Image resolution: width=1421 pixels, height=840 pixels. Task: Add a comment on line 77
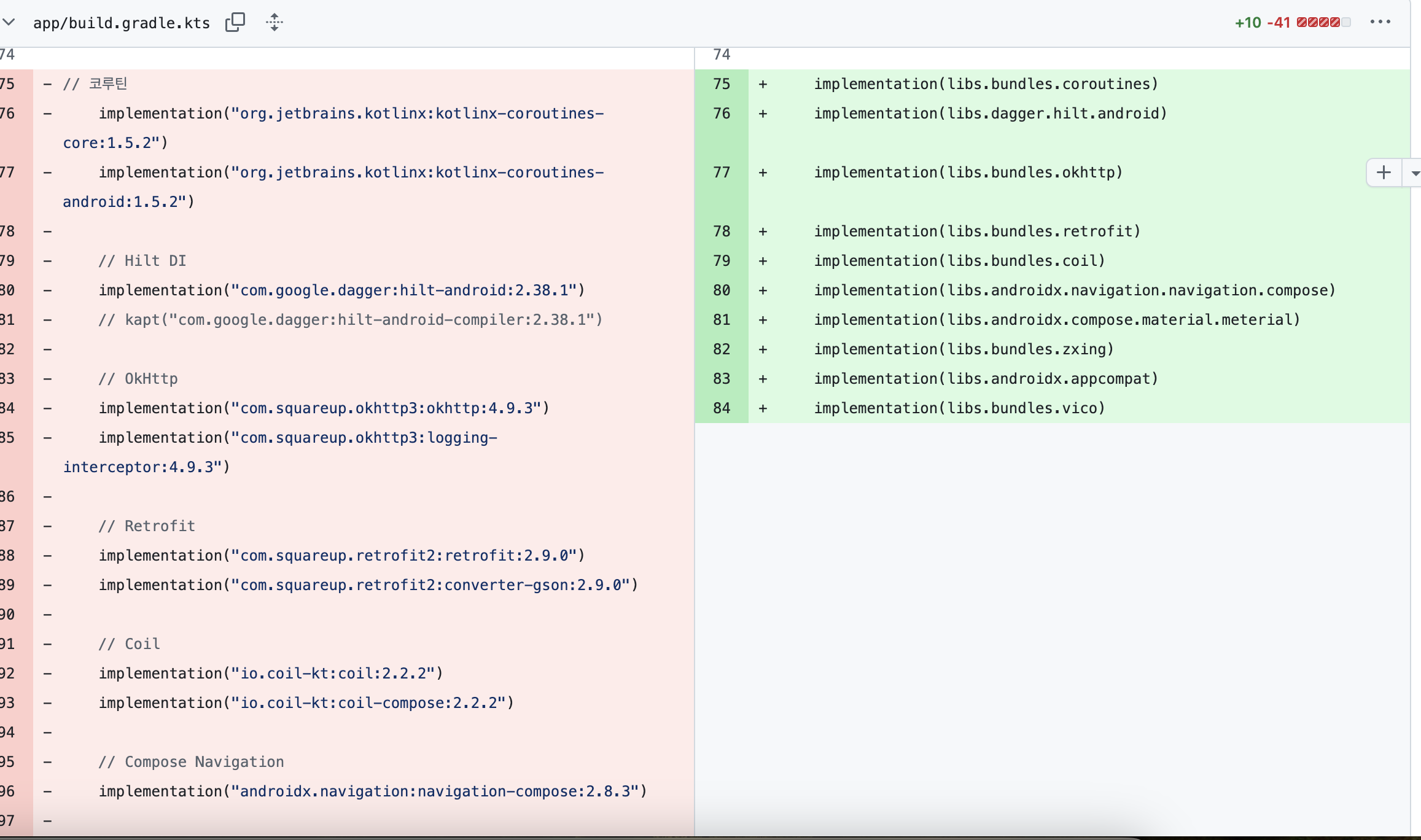point(1384,173)
